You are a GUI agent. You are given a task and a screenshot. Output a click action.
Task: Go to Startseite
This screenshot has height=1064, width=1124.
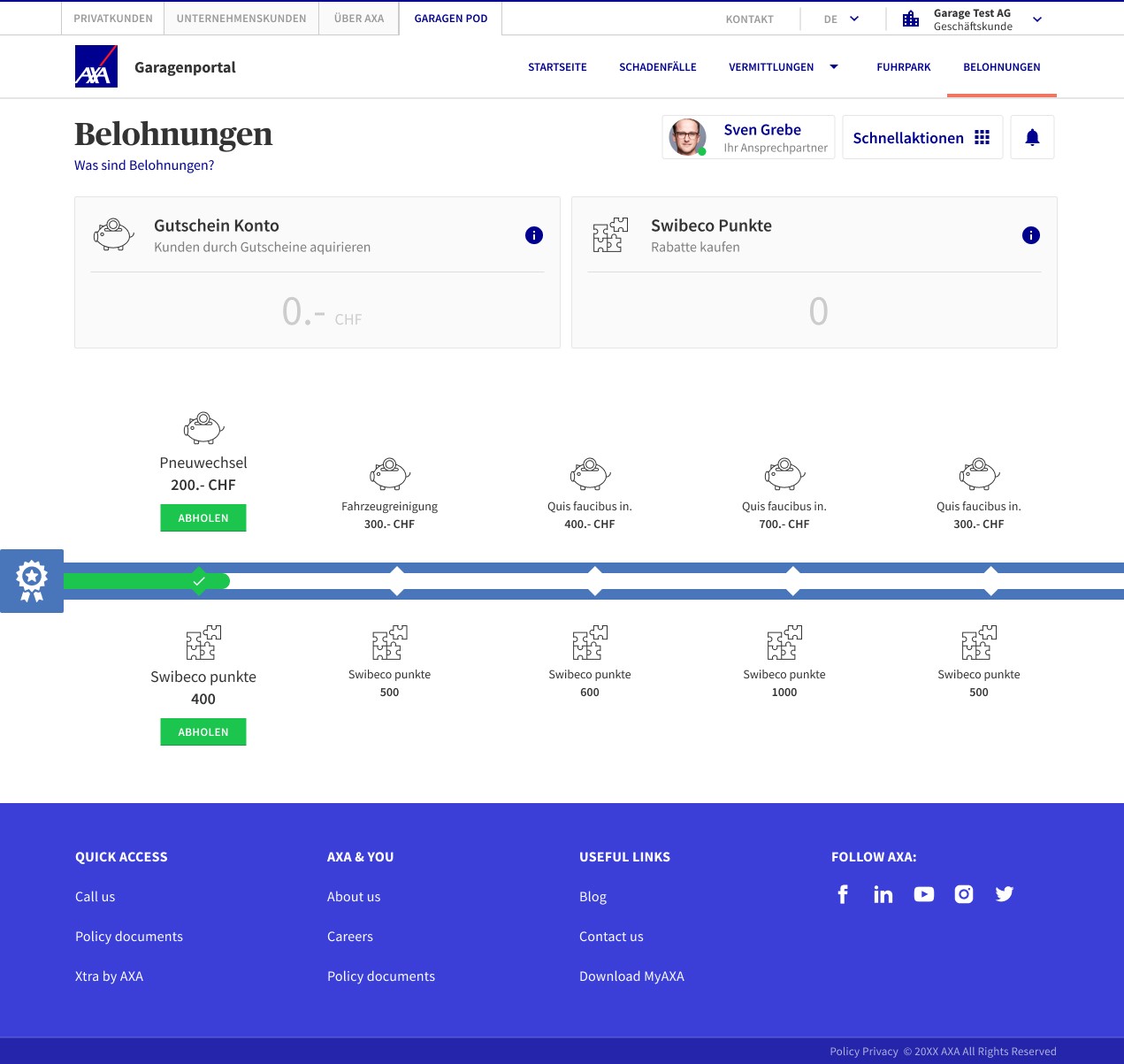pos(557,67)
